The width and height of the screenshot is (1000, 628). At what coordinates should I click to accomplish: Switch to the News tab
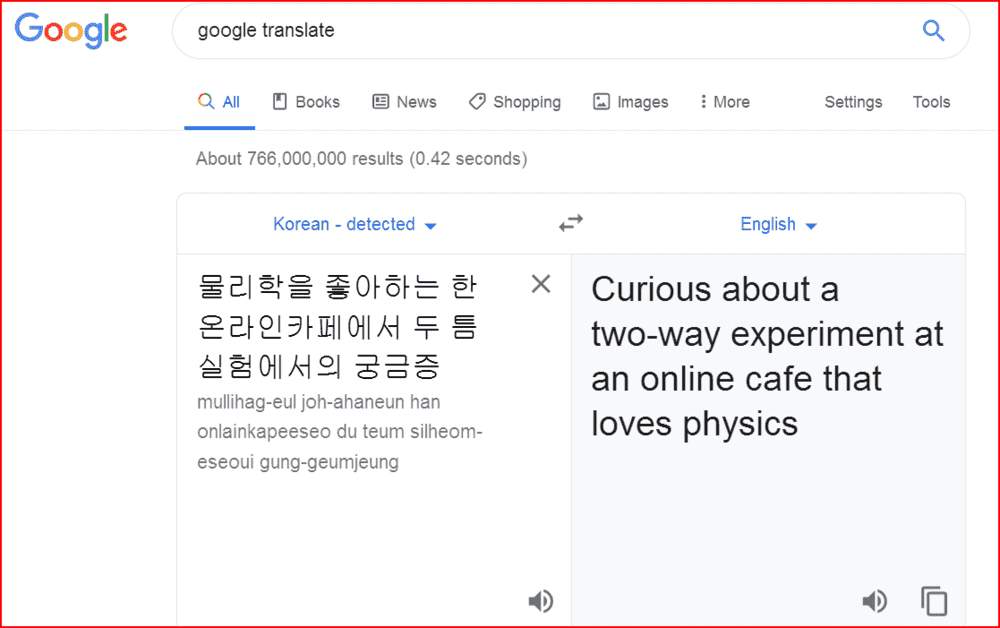pos(404,102)
